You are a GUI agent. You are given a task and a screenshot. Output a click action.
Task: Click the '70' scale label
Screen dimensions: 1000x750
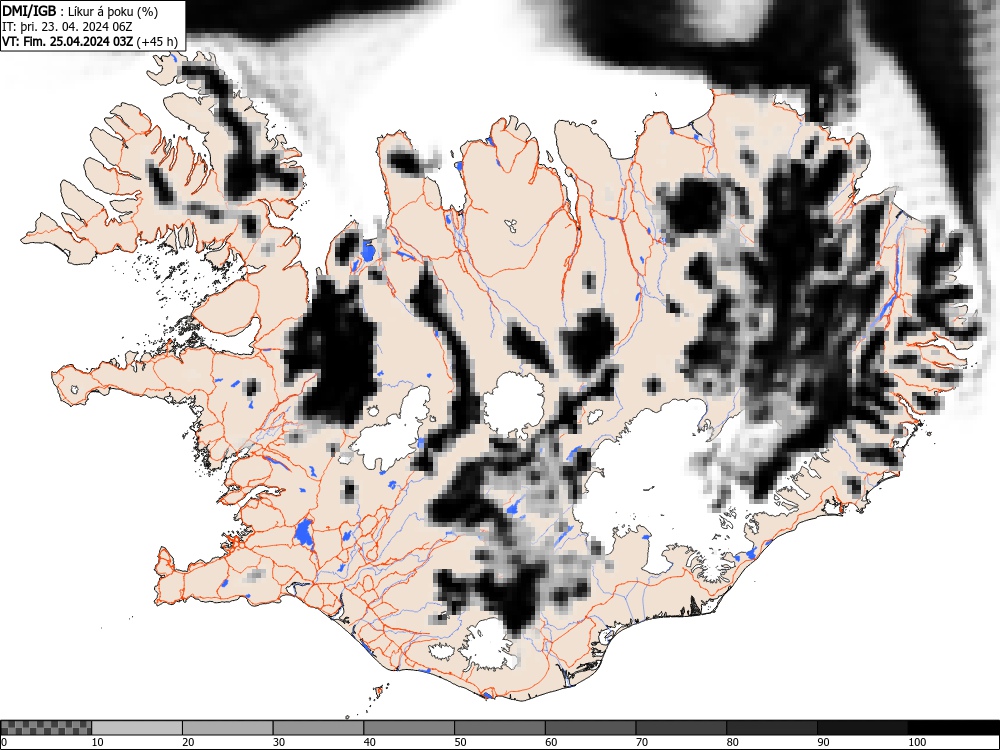(x=642, y=742)
